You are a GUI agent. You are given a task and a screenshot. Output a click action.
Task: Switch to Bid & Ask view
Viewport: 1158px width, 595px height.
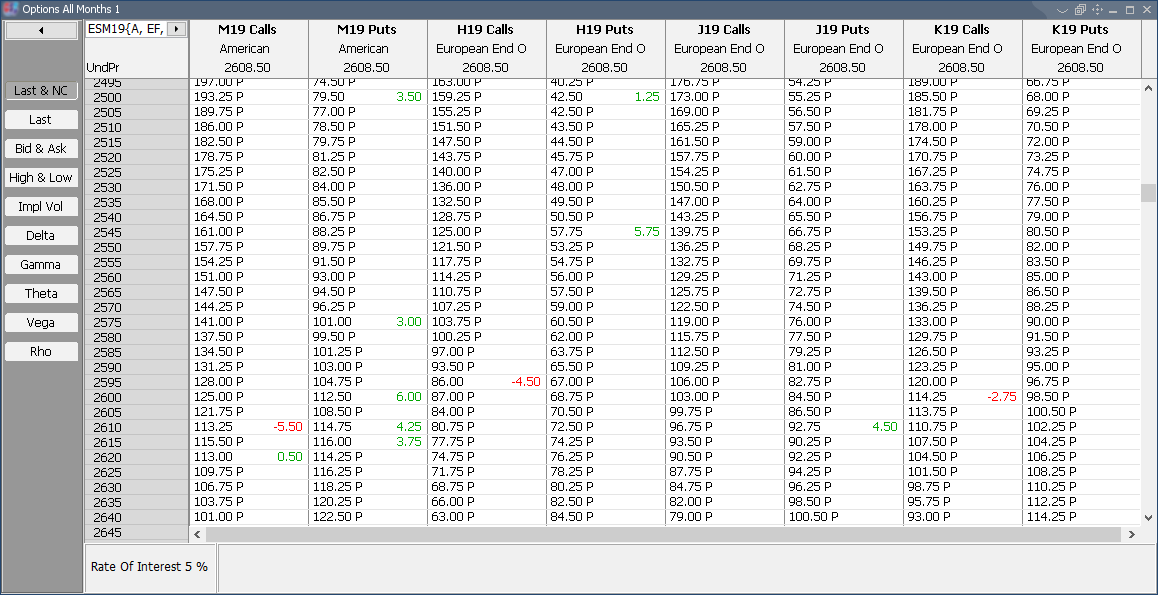(41, 148)
